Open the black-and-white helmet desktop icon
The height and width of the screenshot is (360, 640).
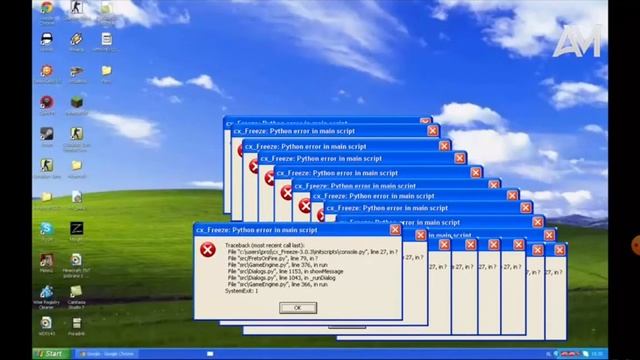(47, 39)
